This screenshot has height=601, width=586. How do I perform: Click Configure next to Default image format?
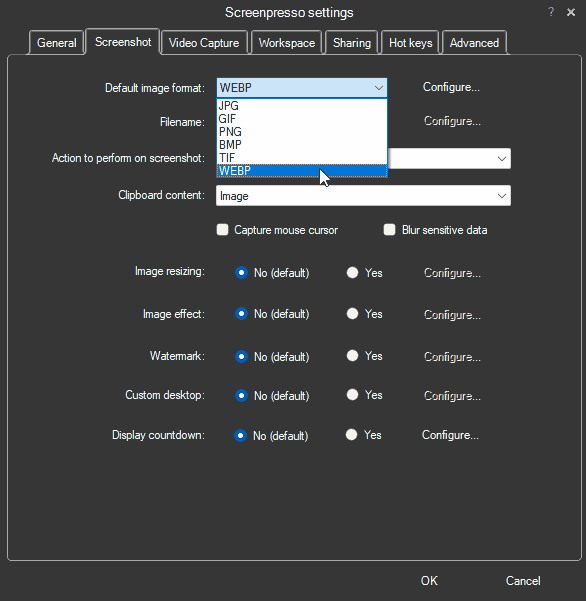[451, 87]
